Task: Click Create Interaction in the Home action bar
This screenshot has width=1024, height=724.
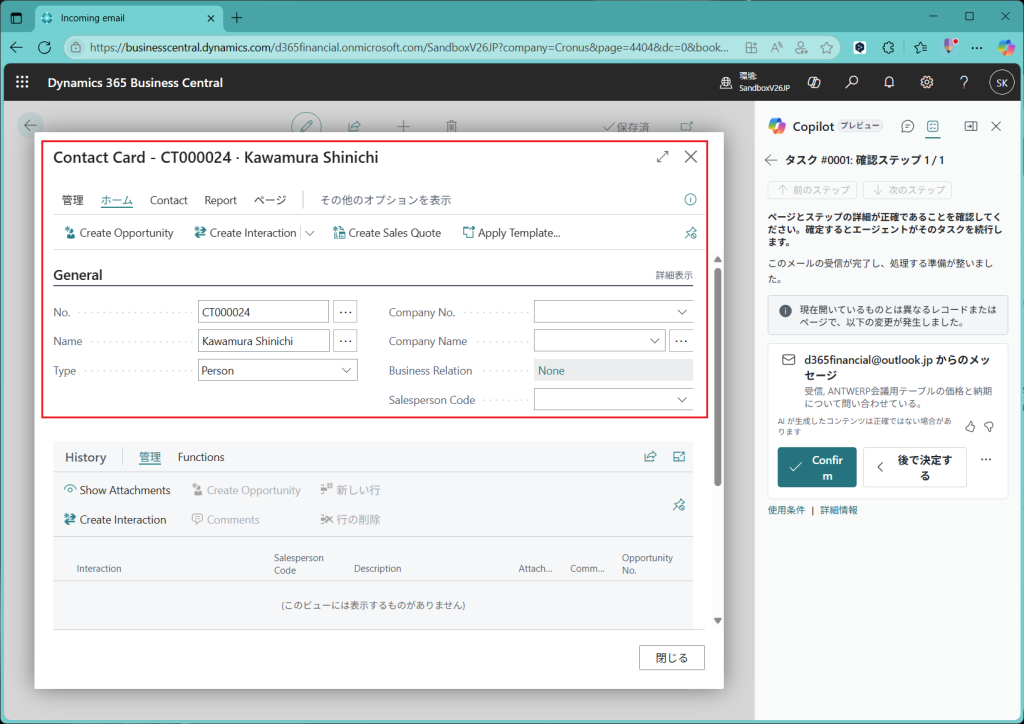Action: 246,233
